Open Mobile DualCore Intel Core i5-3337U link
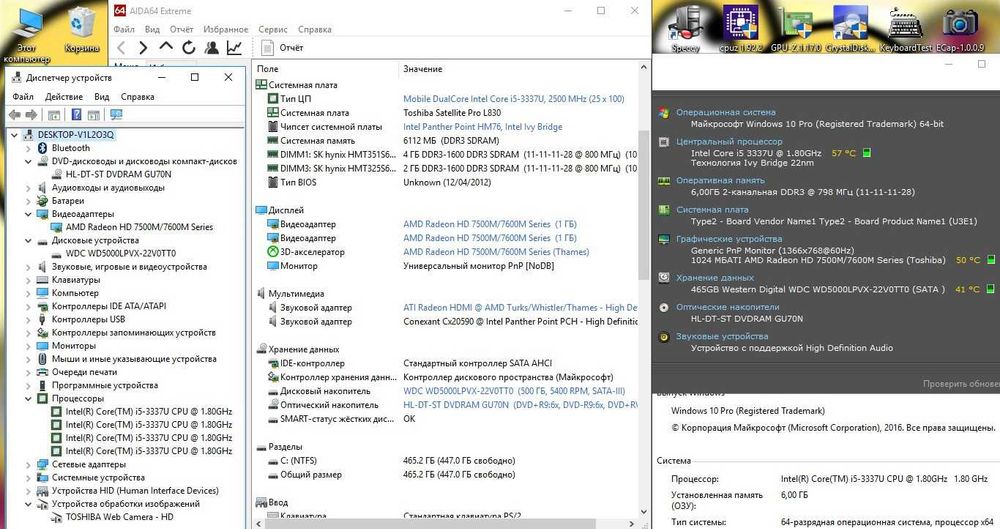The height and width of the screenshot is (529, 1000). 513,99
